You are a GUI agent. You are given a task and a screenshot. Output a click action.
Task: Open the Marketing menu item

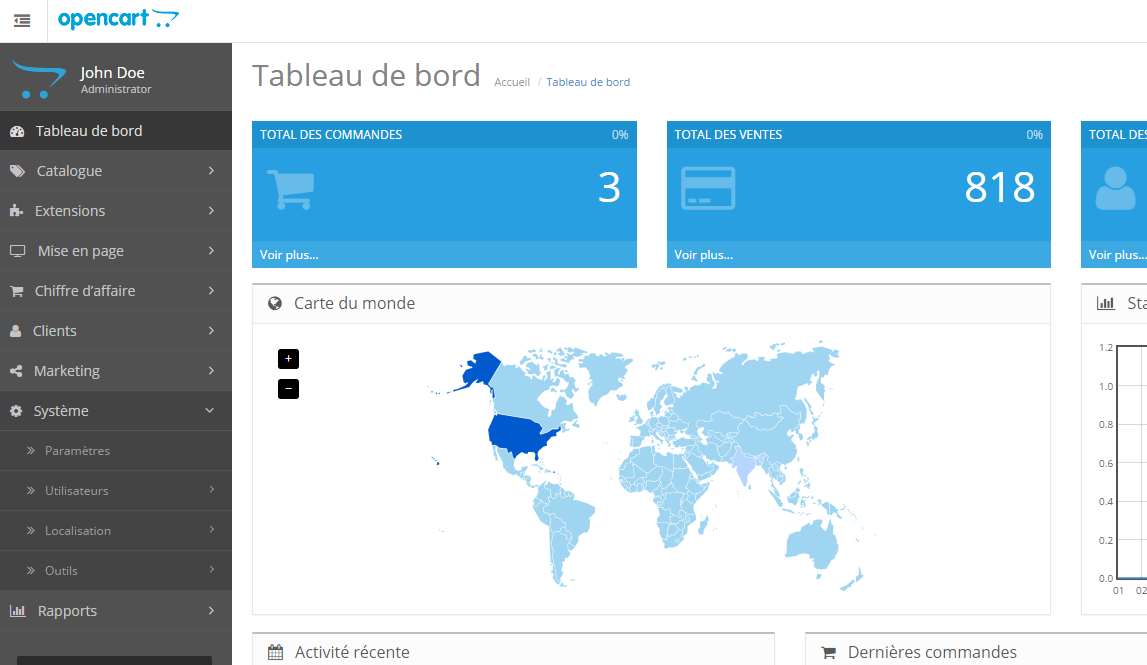click(x=116, y=371)
